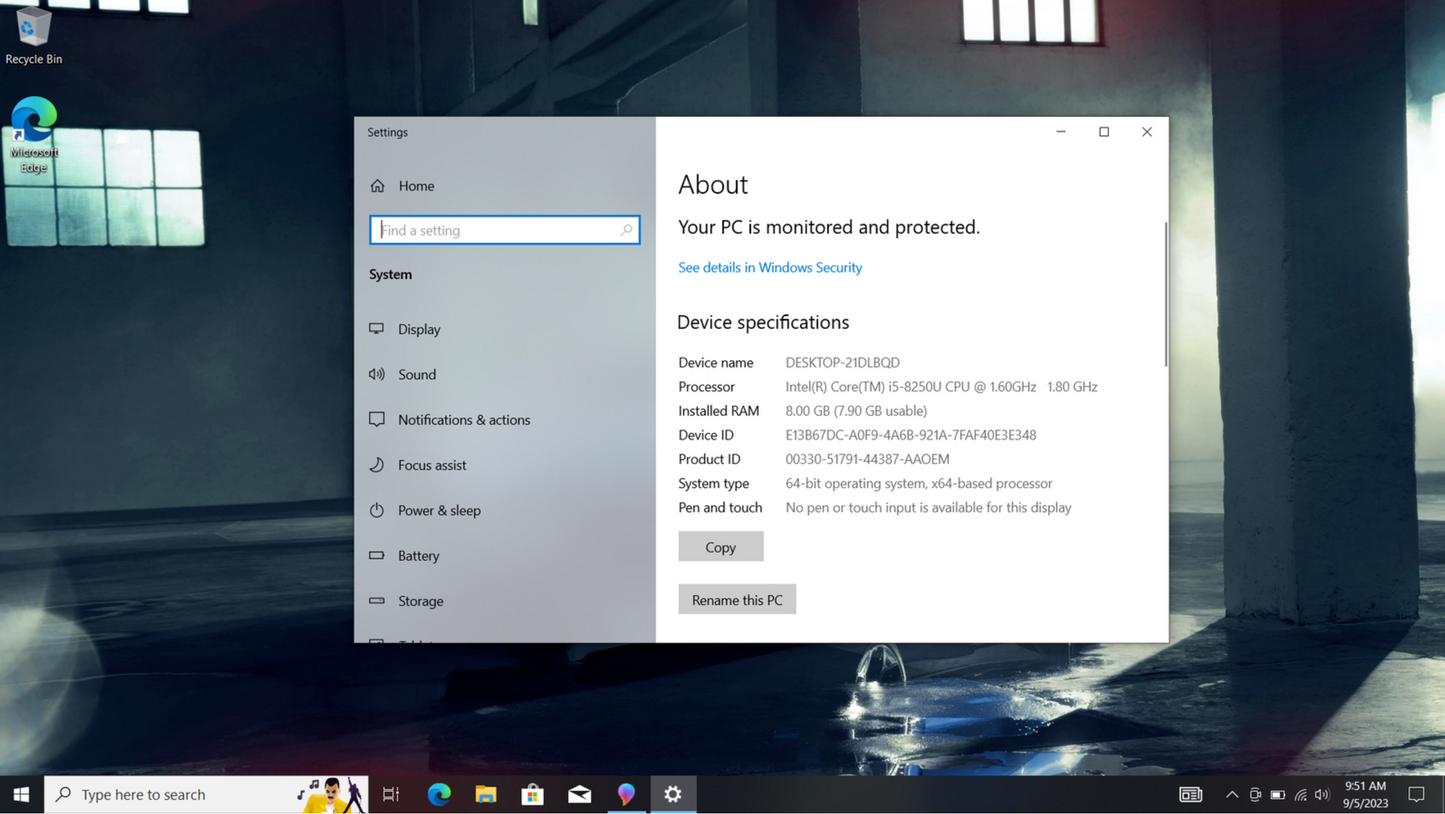Open Microsoft Store from the taskbar
This screenshot has width=1445, height=814.
[x=532, y=794]
